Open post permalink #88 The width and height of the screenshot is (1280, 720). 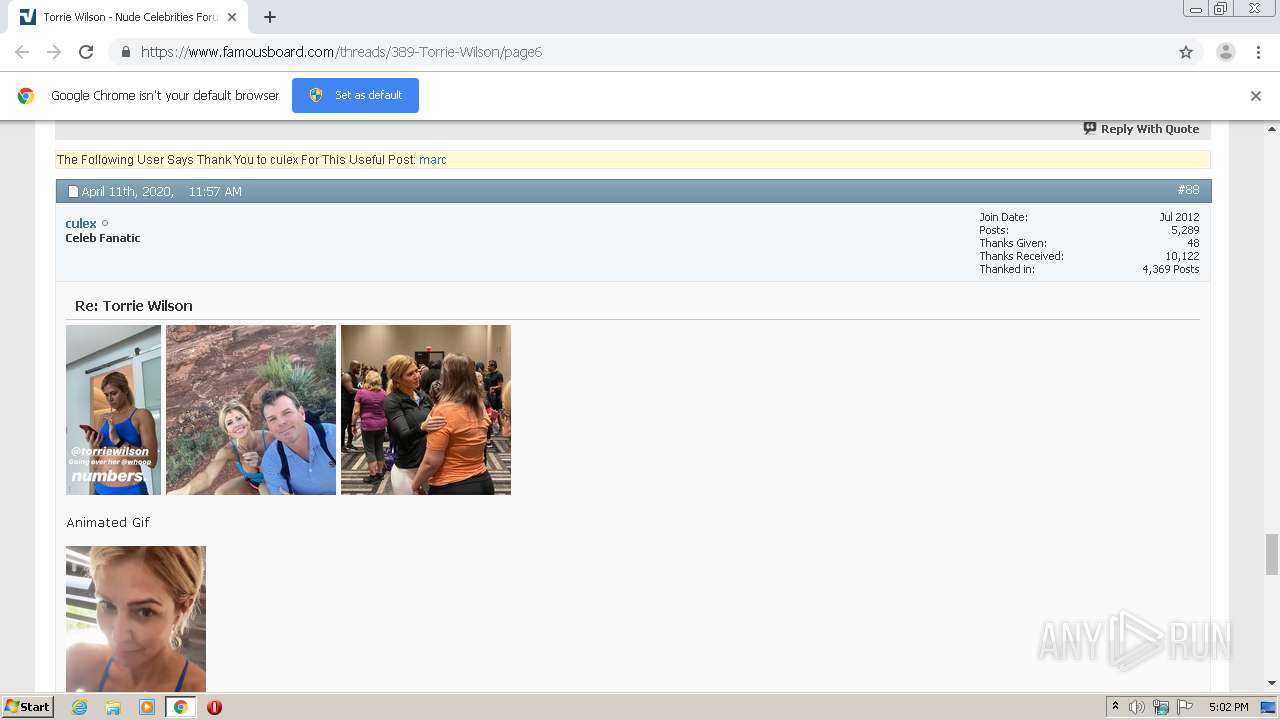(1188, 190)
